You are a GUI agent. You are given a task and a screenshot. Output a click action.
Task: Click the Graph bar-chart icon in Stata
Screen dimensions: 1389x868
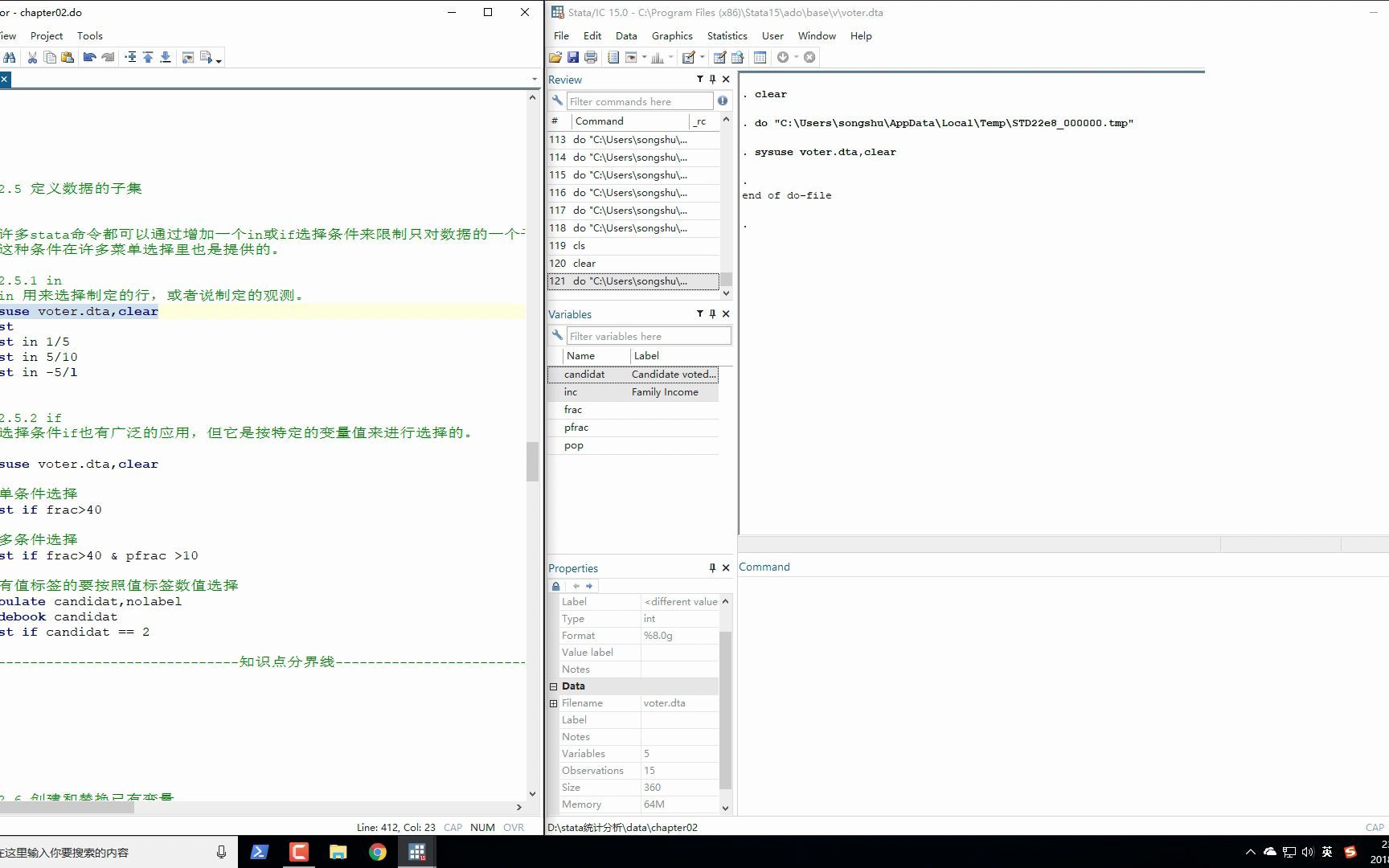(658, 57)
